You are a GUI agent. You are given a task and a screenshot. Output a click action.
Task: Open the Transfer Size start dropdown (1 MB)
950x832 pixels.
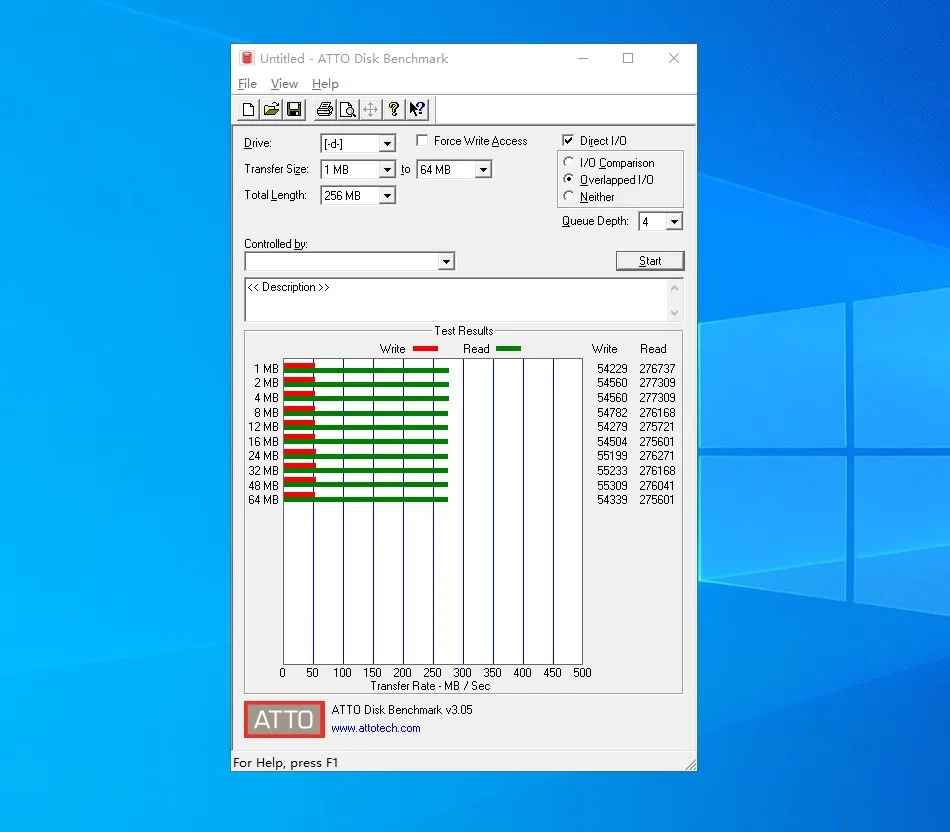coord(387,170)
